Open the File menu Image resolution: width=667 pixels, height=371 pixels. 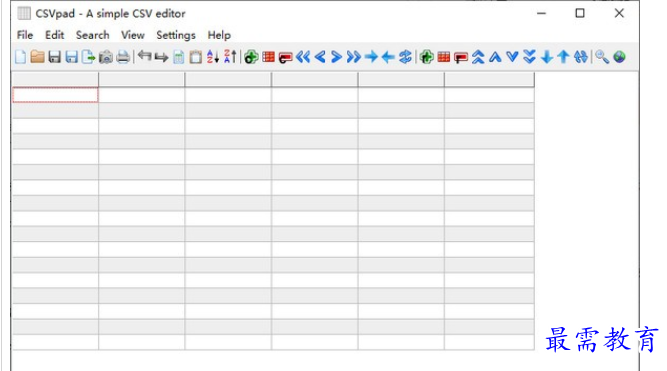[25, 35]
